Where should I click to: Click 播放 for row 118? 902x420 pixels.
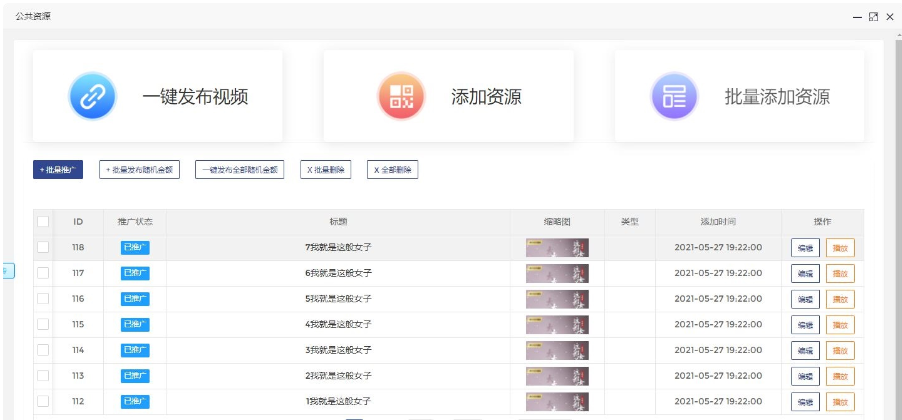click(840, 248)
